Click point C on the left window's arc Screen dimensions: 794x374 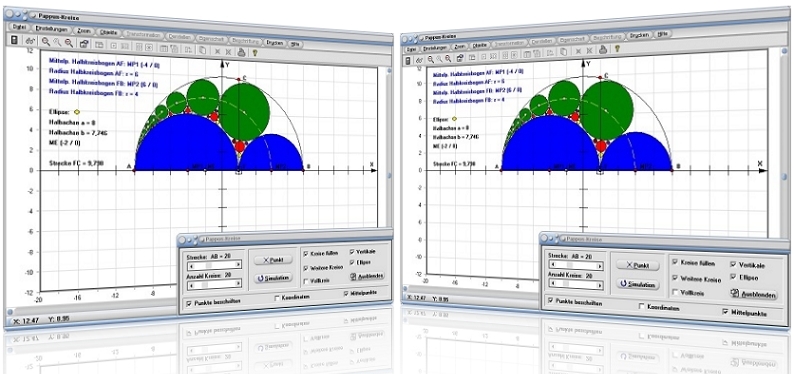tap(239, 79)
